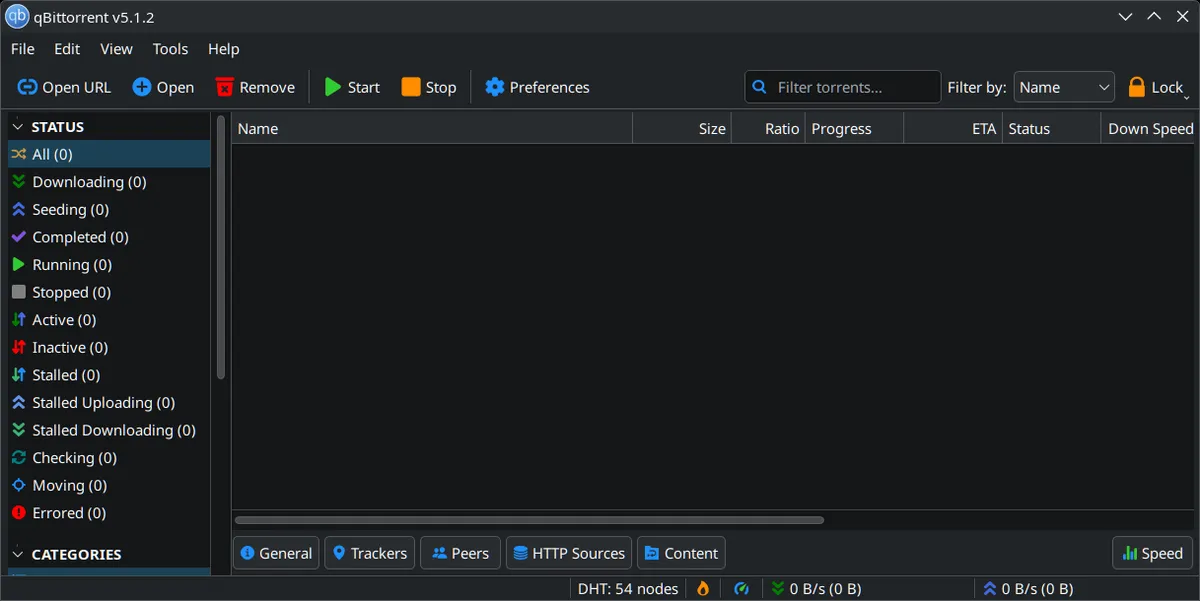The image size is (1200, 601).
Task: Click the Open URL toolbar button
Action: (64, 87)
